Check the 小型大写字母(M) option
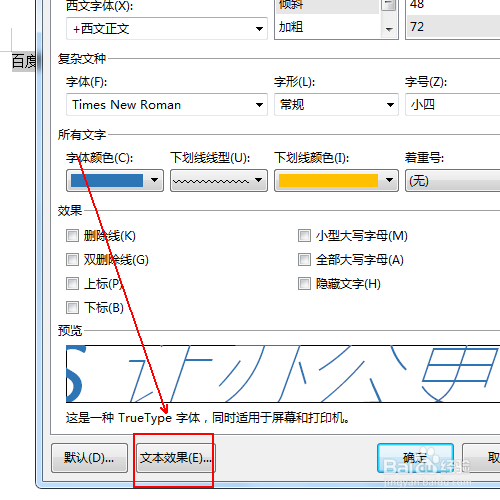Image resolution: width=500 pixels, height=500 pixels. tap(304, 236)
